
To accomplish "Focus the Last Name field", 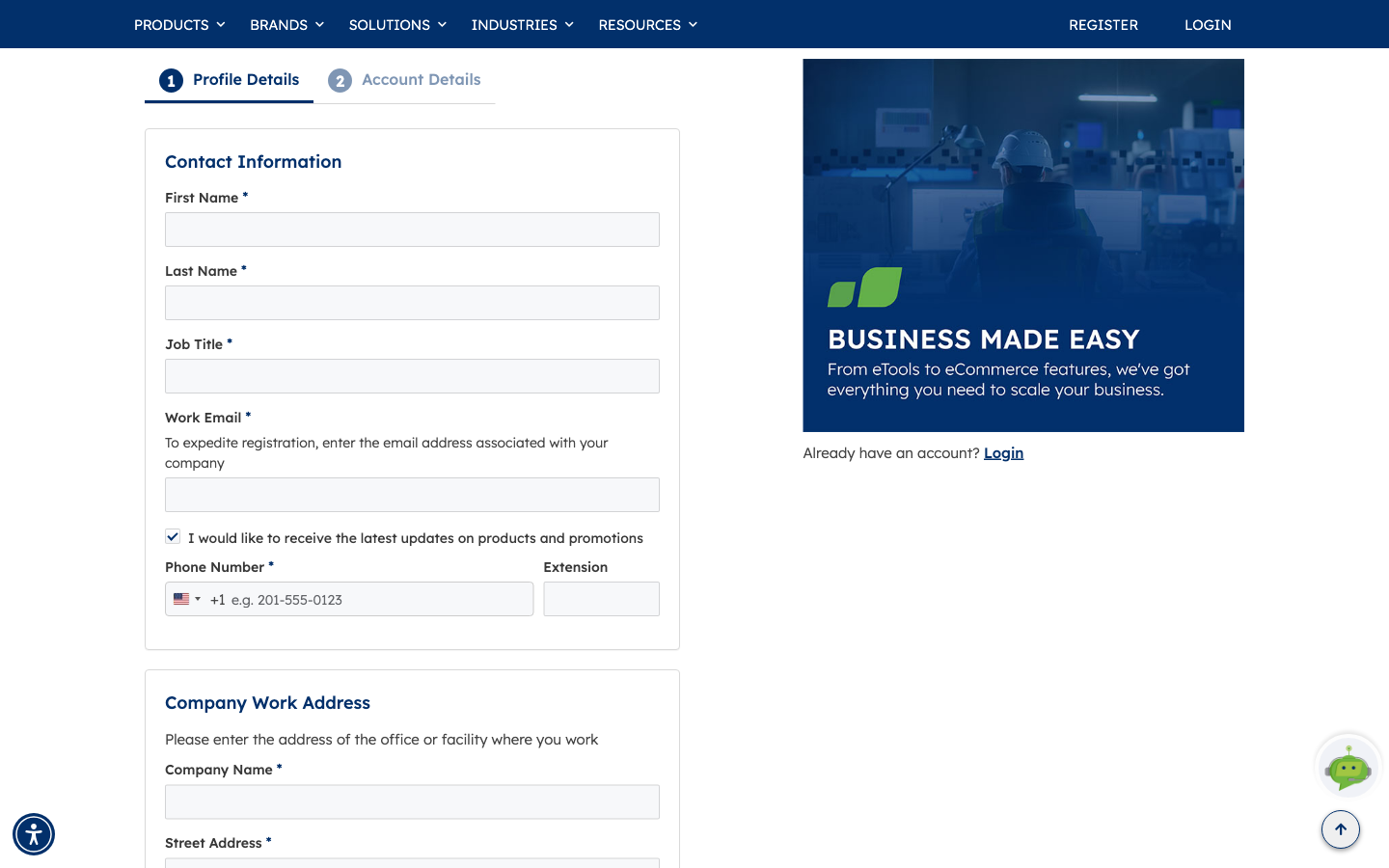I will coord(412,303).
